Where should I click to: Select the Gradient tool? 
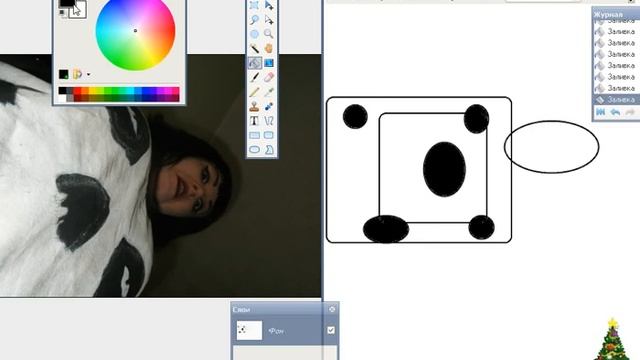coord(269,63)
